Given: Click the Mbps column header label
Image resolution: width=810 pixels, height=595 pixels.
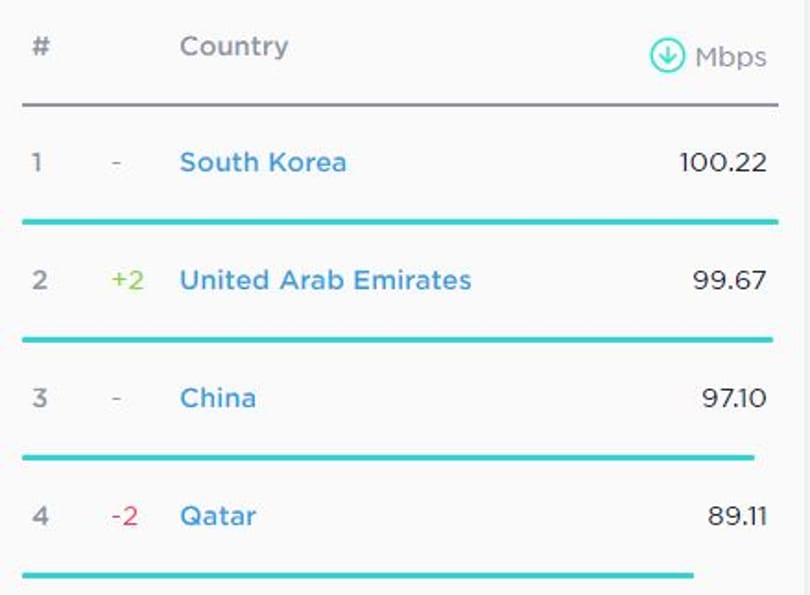Looking at the screenshot, I should pos(731,57).
